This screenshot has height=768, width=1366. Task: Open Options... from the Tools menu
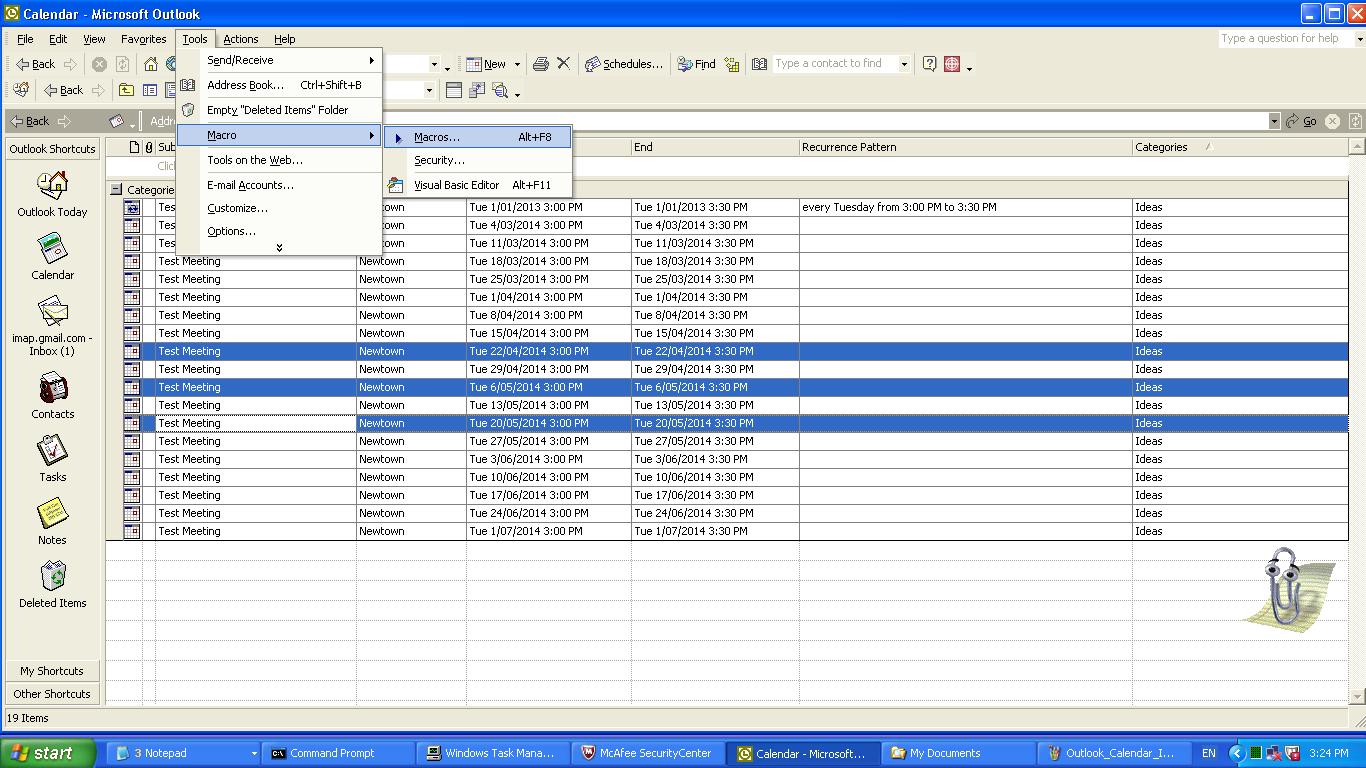pyautogui.click(x=231, y=231)
